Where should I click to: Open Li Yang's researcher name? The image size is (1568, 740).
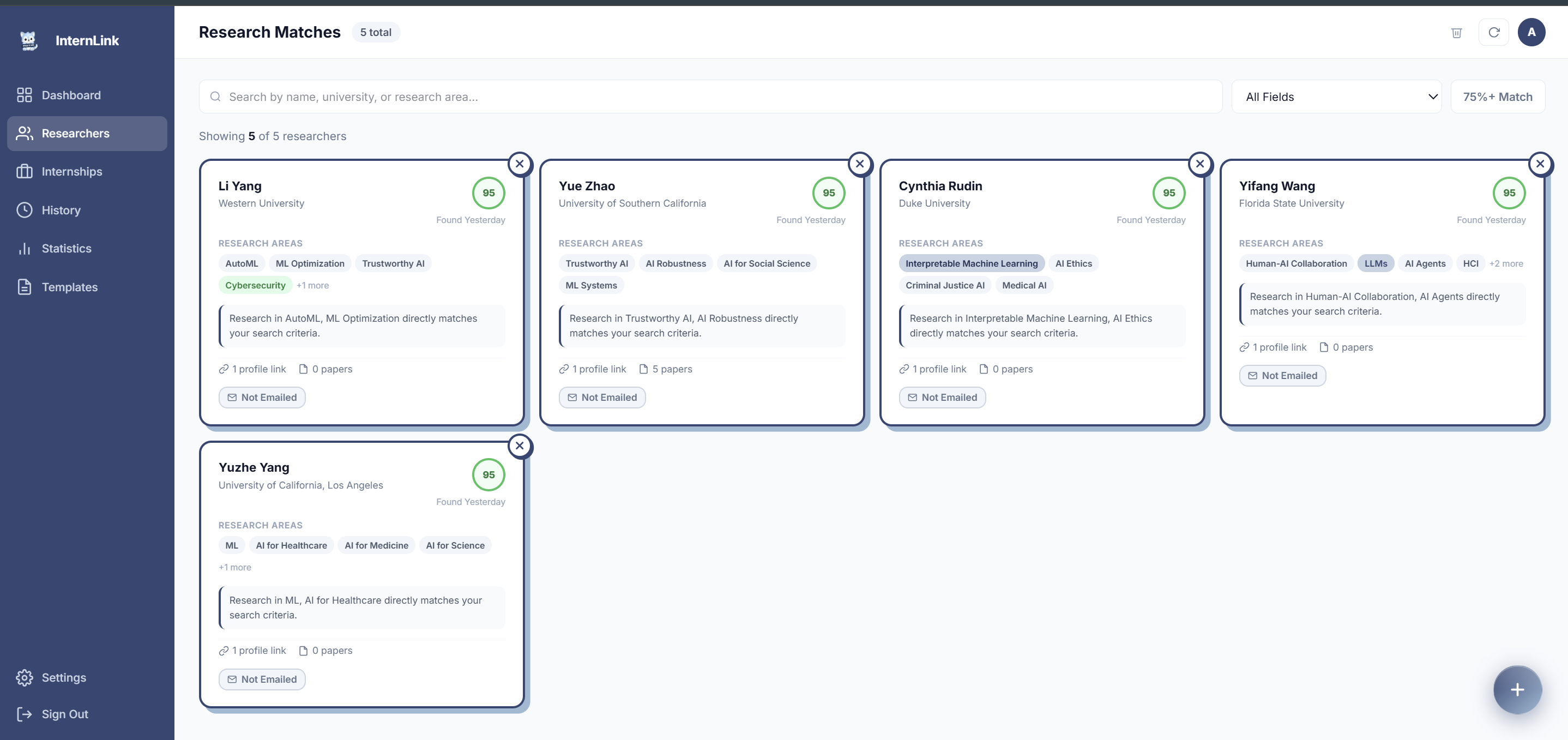coord(240,186)
